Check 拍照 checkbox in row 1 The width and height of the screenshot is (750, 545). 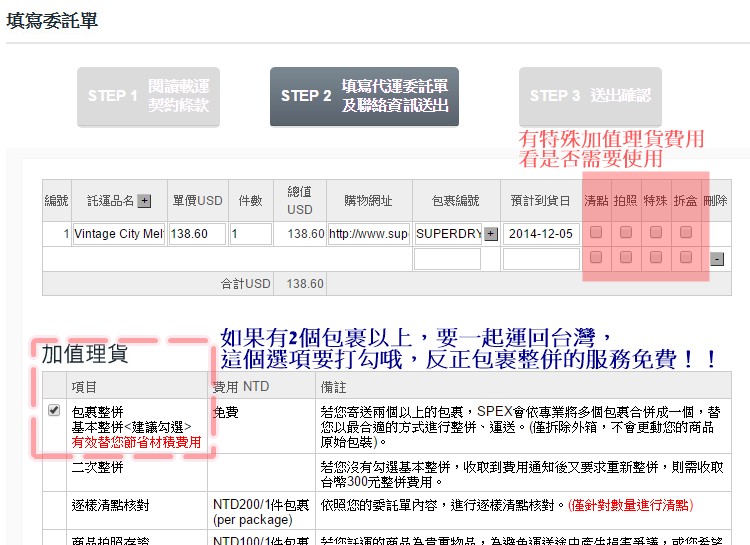[x=626, y=232]
